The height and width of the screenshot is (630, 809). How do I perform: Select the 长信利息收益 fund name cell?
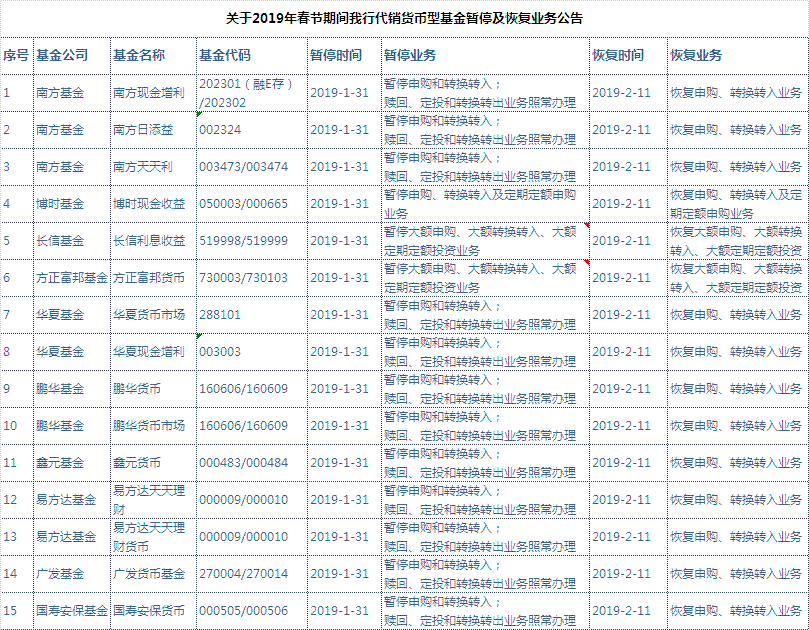click(150, 240)
